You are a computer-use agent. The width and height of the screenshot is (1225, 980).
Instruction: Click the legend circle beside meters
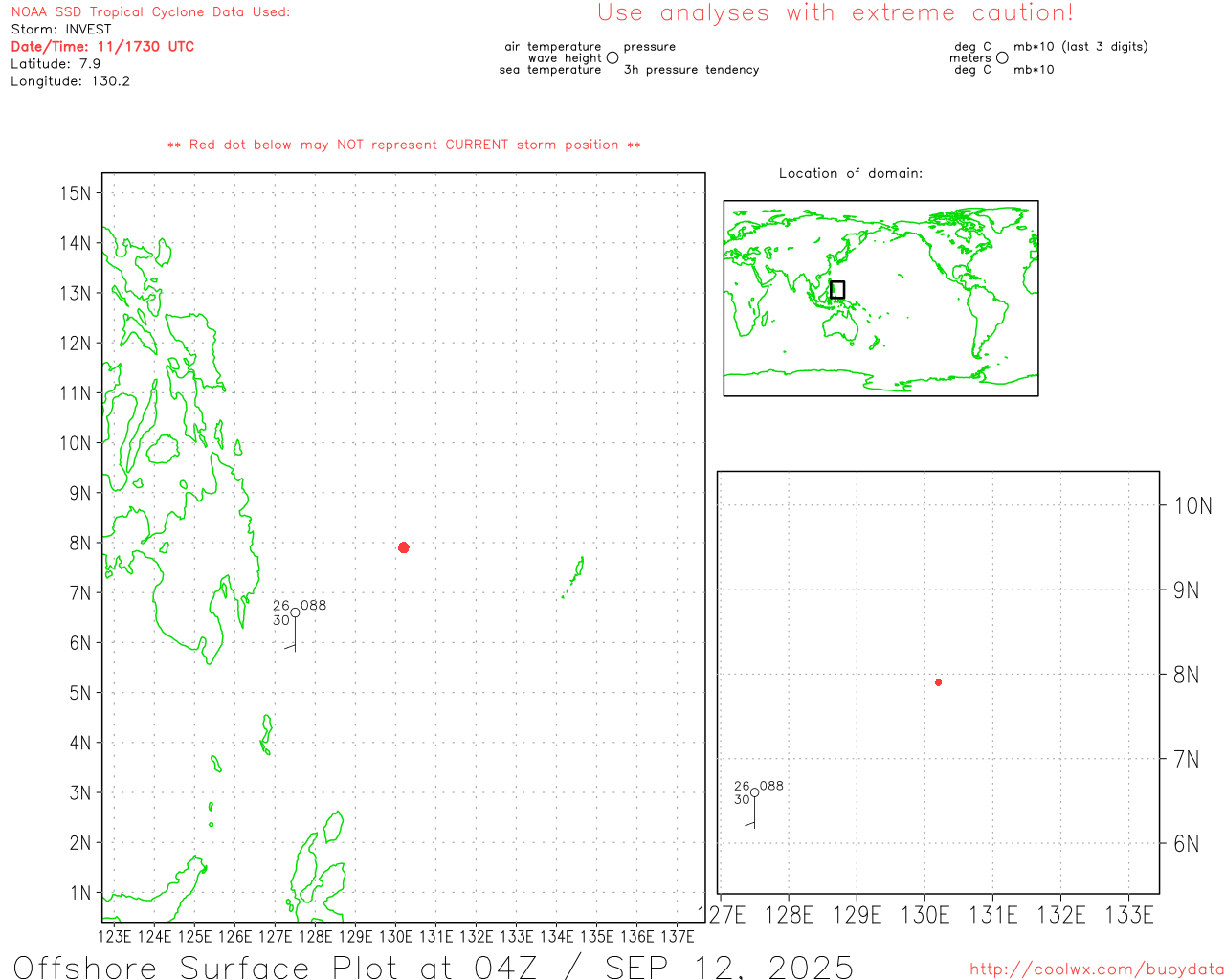tap(1002, 58)
